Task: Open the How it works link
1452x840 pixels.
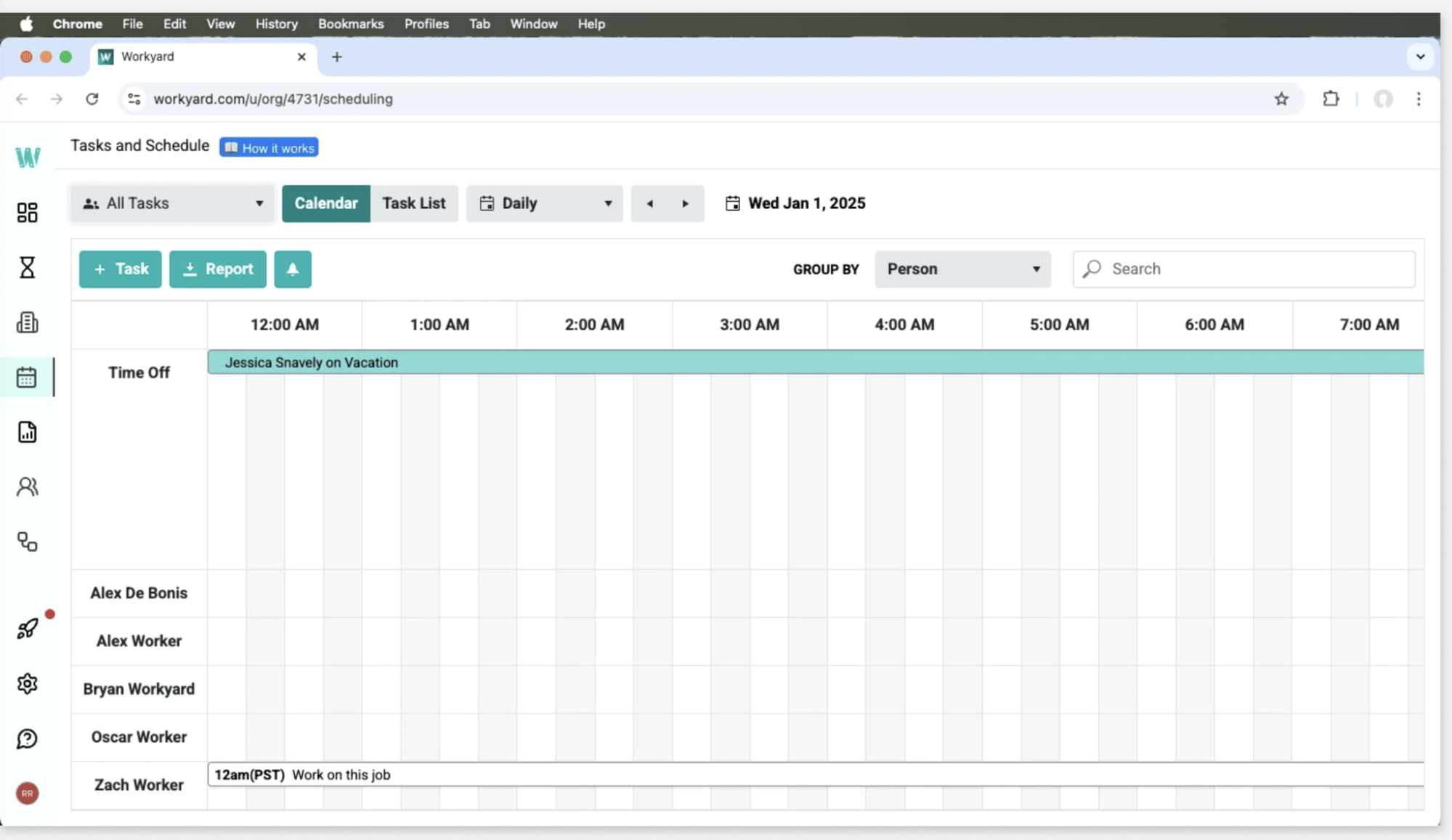Action: click(x=269, y=147)
